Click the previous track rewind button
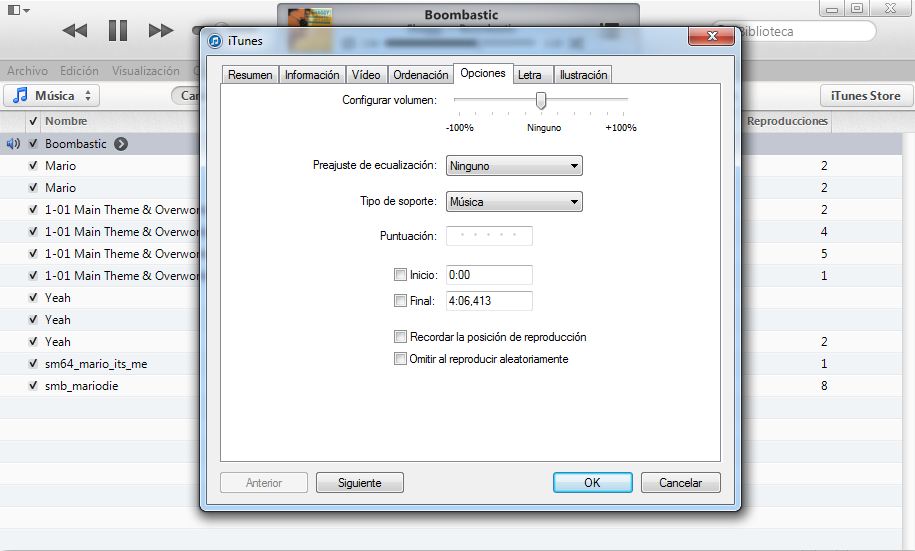Screen dimensions: 915x551 pos(75,30)
